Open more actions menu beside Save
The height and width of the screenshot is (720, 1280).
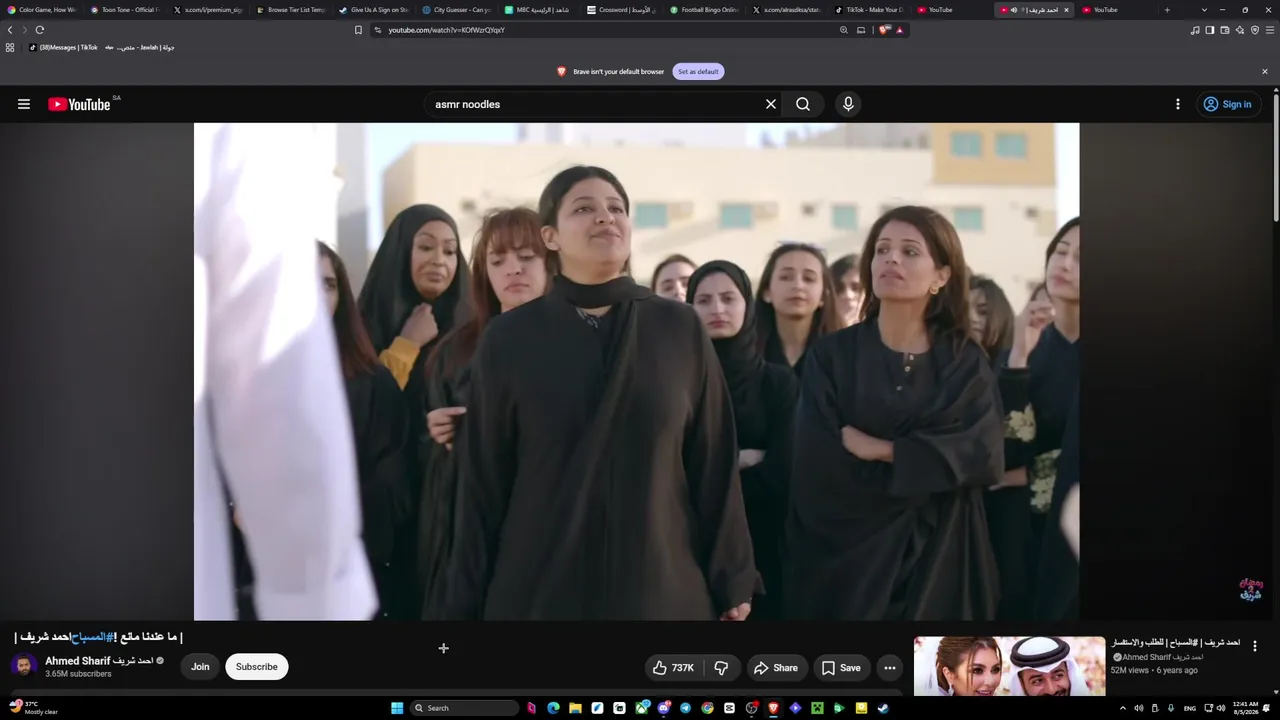(x=890, y=668)
